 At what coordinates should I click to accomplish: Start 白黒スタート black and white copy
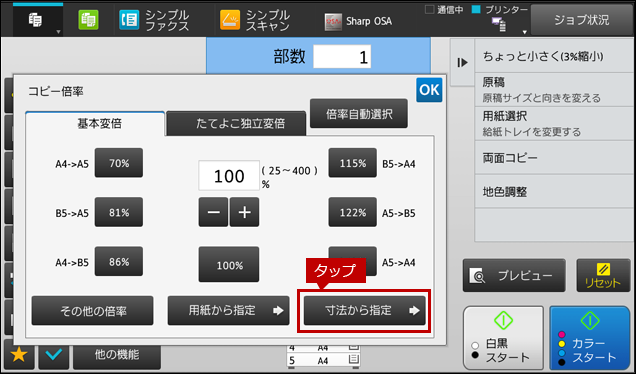point(503,338)
